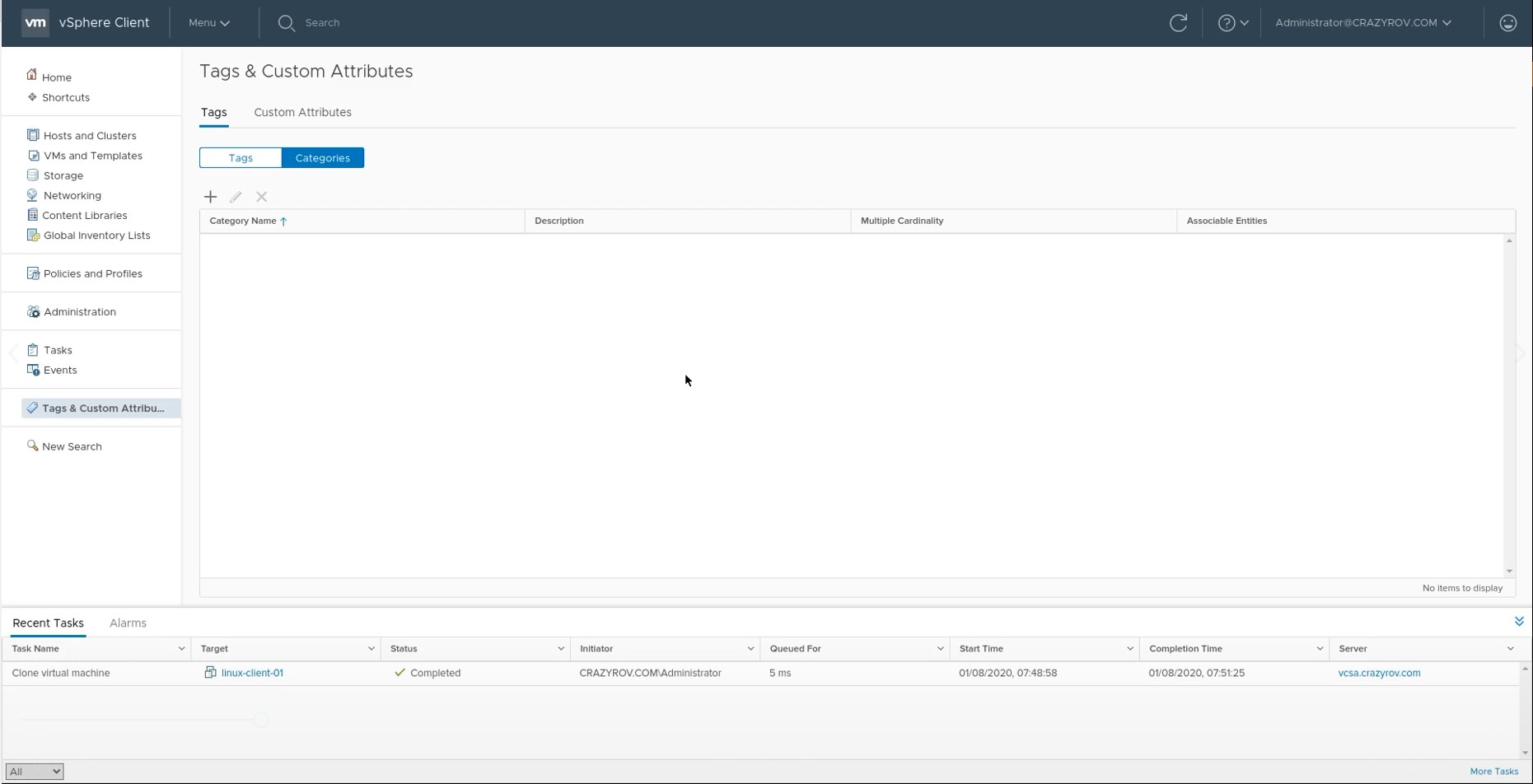Image resolution: width=1533 pixels, height=784 pixels.
Task: Open Shortcuts in sidebar
Action: tap(66, 97)
